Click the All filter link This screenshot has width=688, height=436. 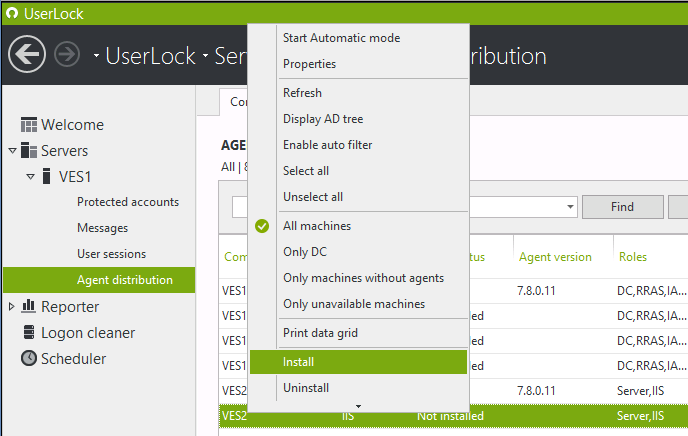click(x=228, y=167)
